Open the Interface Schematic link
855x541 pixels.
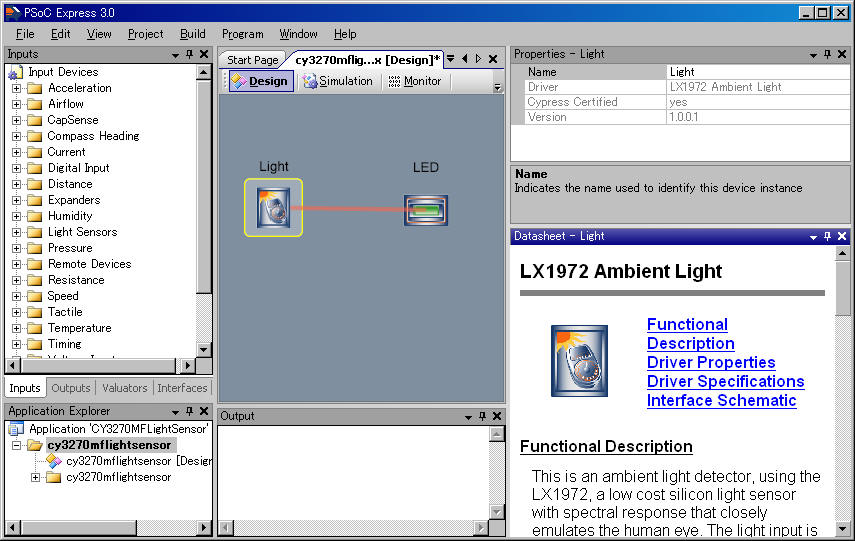pyautogui.click(x=721, y=401)
